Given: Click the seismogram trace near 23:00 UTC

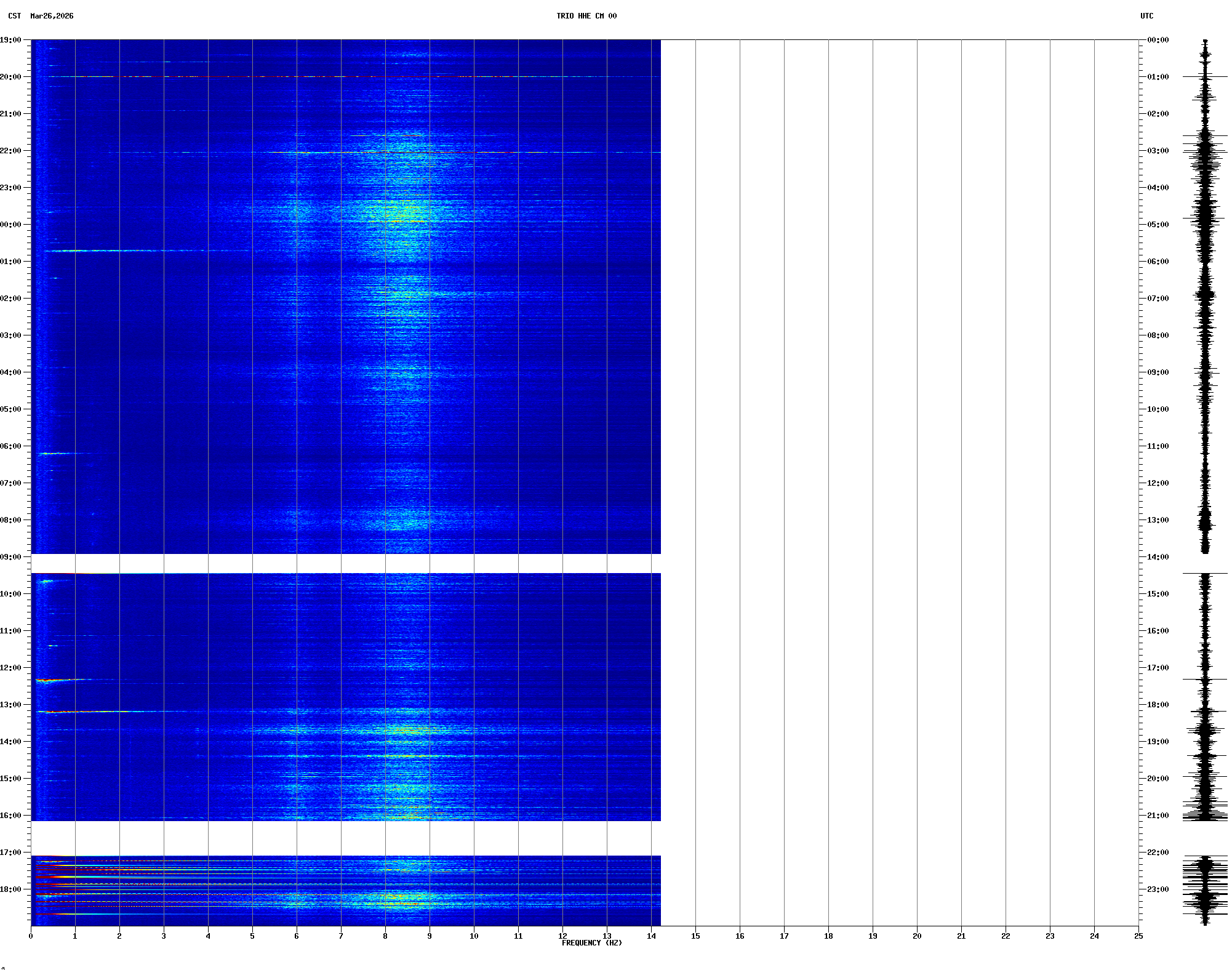Looking at the screenshot, I should 1205,889.
